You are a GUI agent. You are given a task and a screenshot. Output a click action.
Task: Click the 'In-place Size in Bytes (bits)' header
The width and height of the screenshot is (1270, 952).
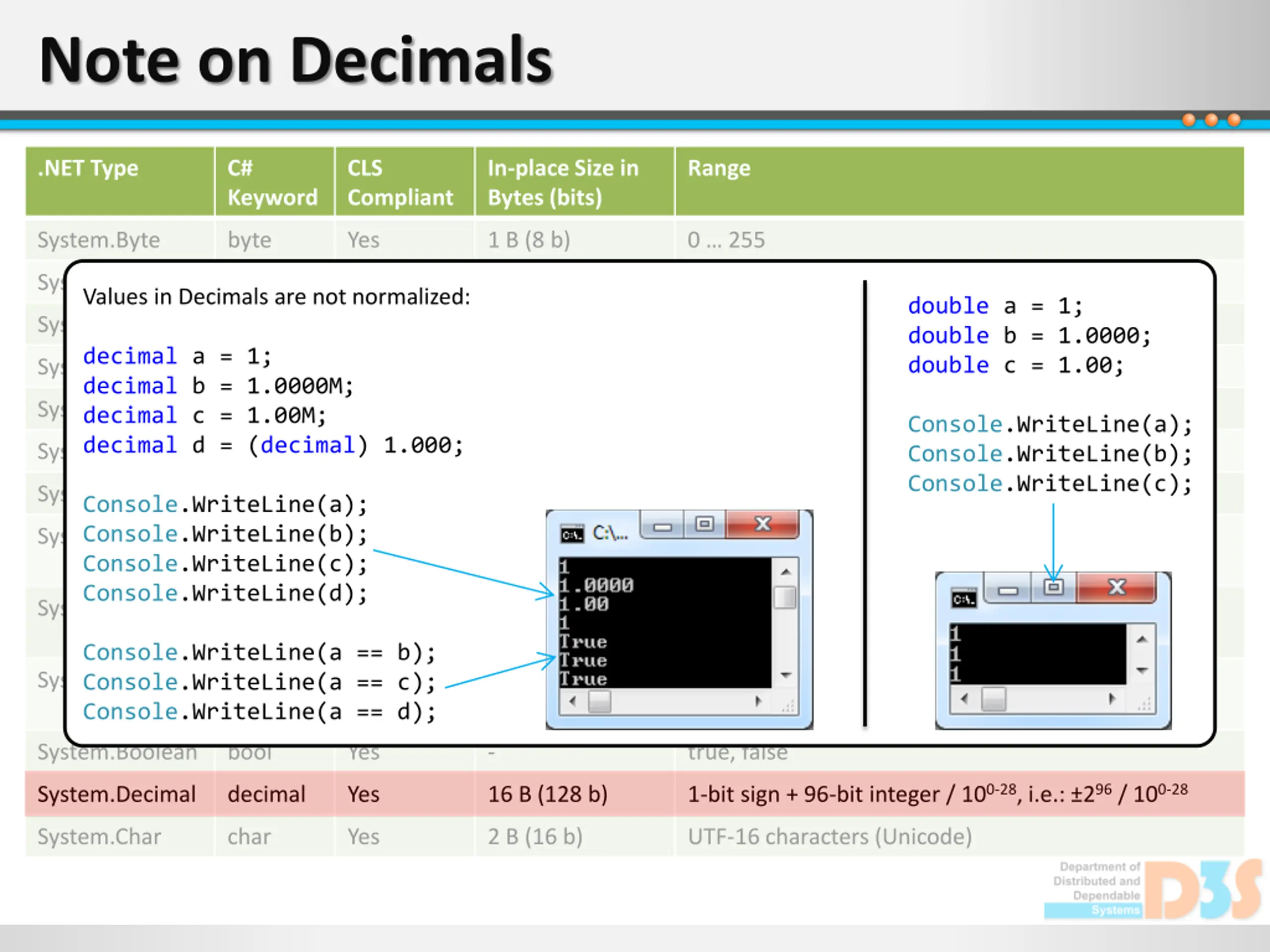574,181
